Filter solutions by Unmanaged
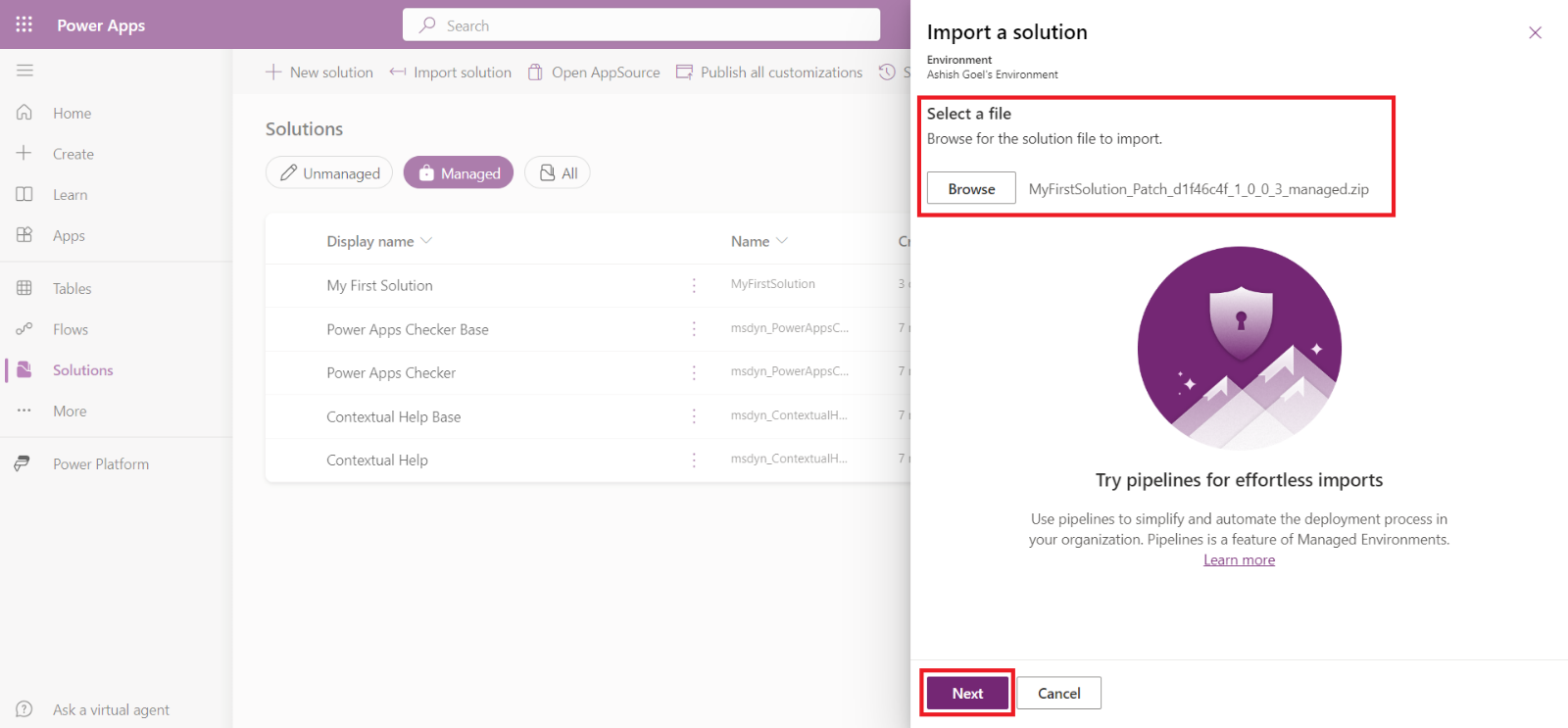Screen dimensions: 1568x728 (329, 173)
